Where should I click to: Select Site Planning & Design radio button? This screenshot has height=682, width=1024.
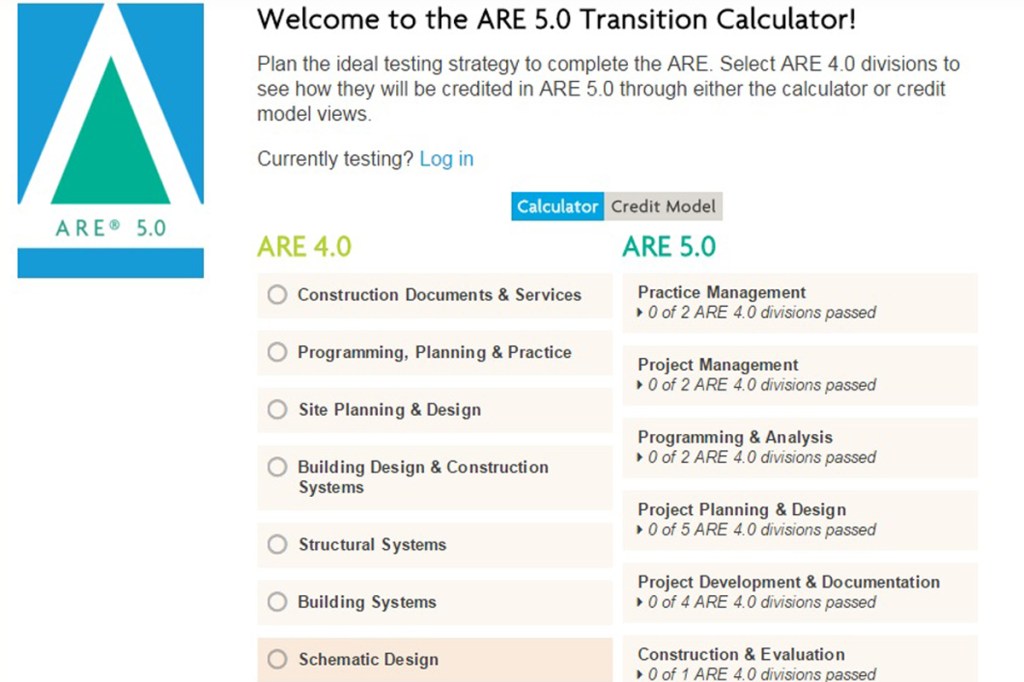(x=278, y=410)
